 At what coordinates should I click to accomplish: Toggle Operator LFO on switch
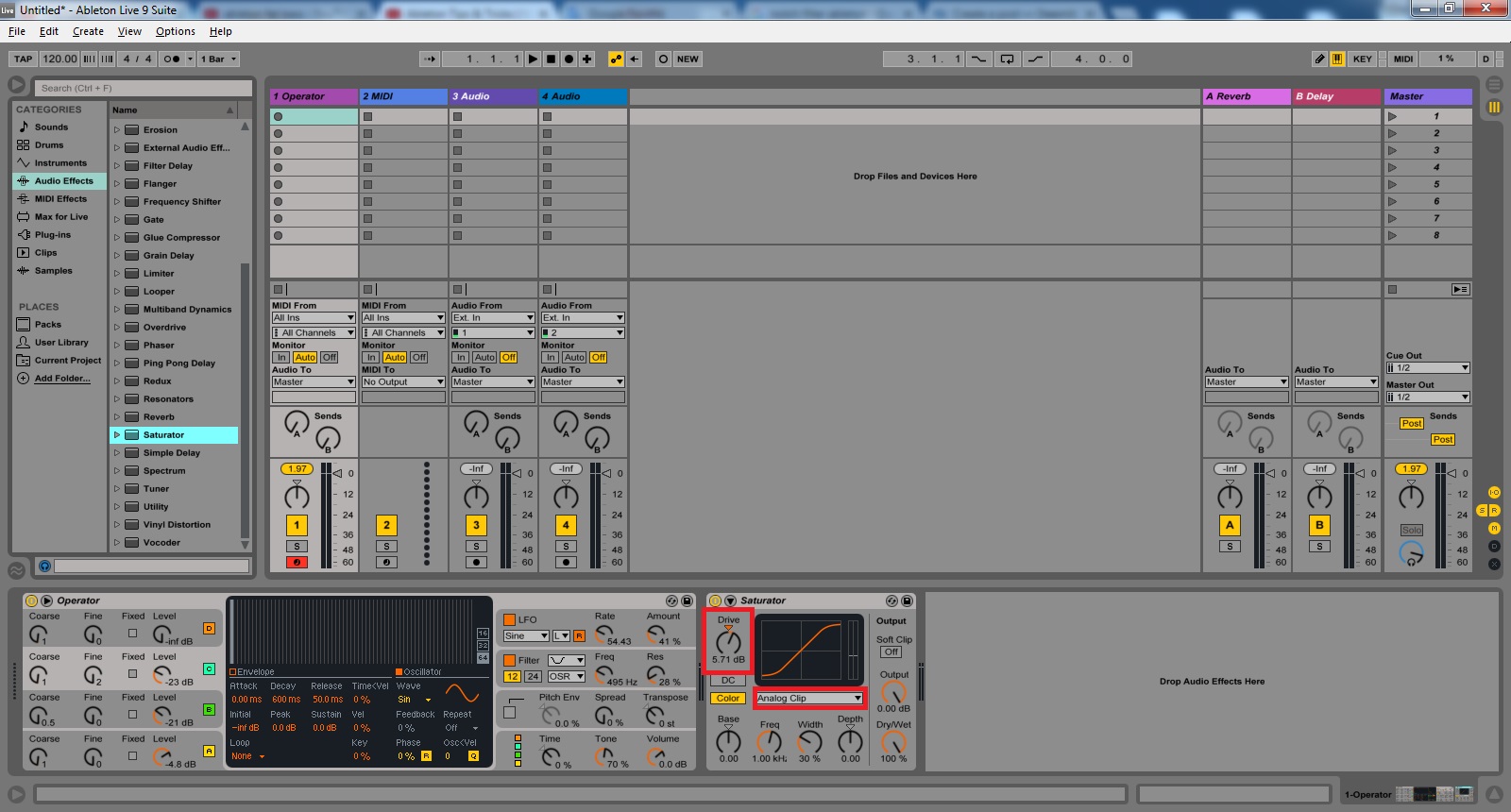509,619
